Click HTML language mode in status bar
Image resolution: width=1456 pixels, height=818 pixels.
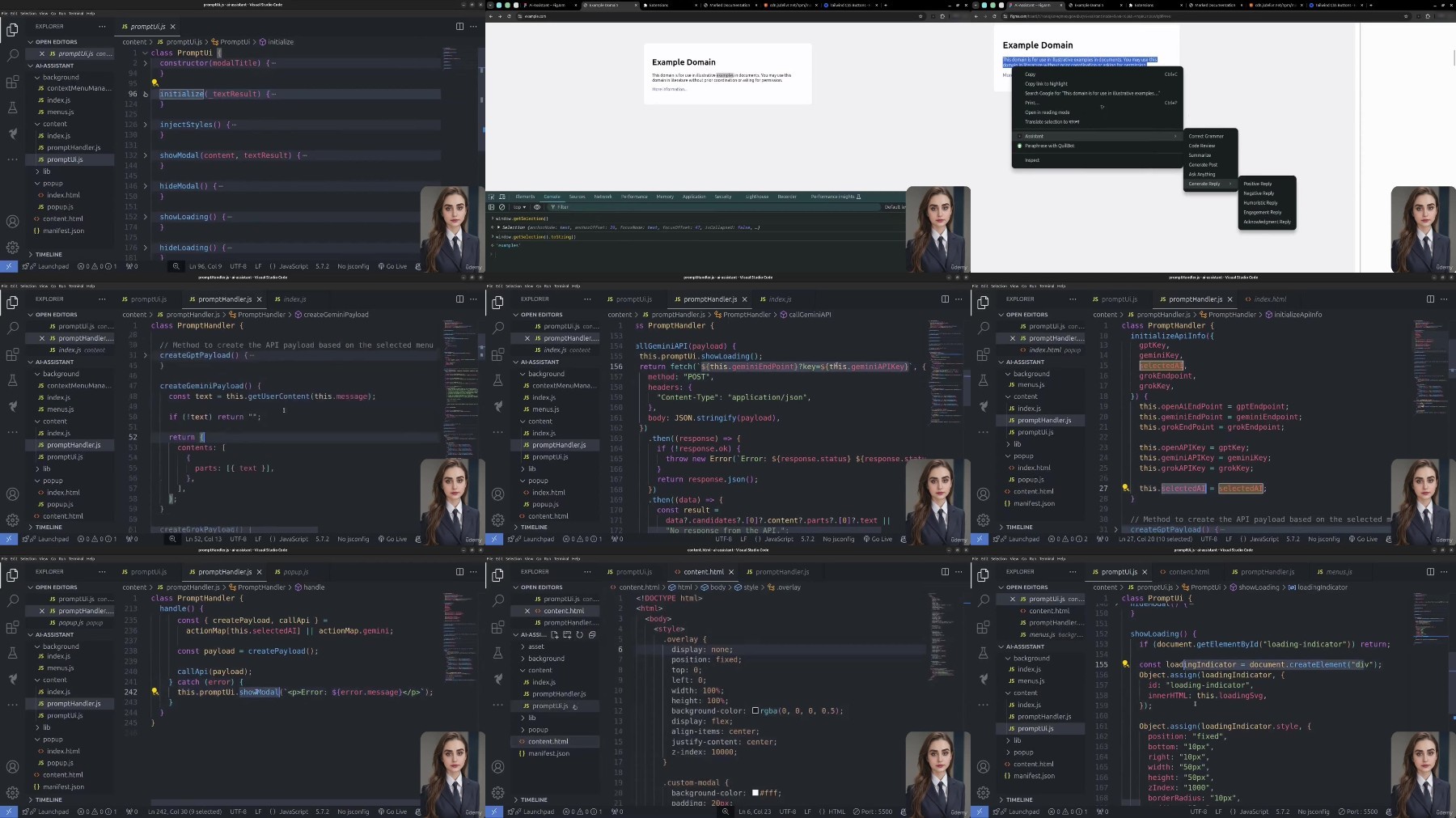click(837, 812)
